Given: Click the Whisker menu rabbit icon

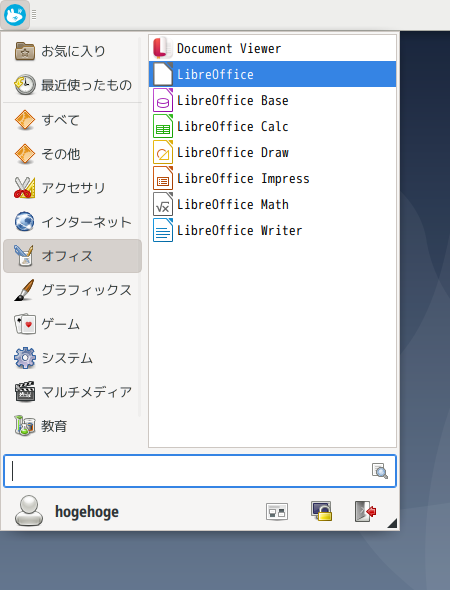Looking at the screenshot, I should pos(15,15).
